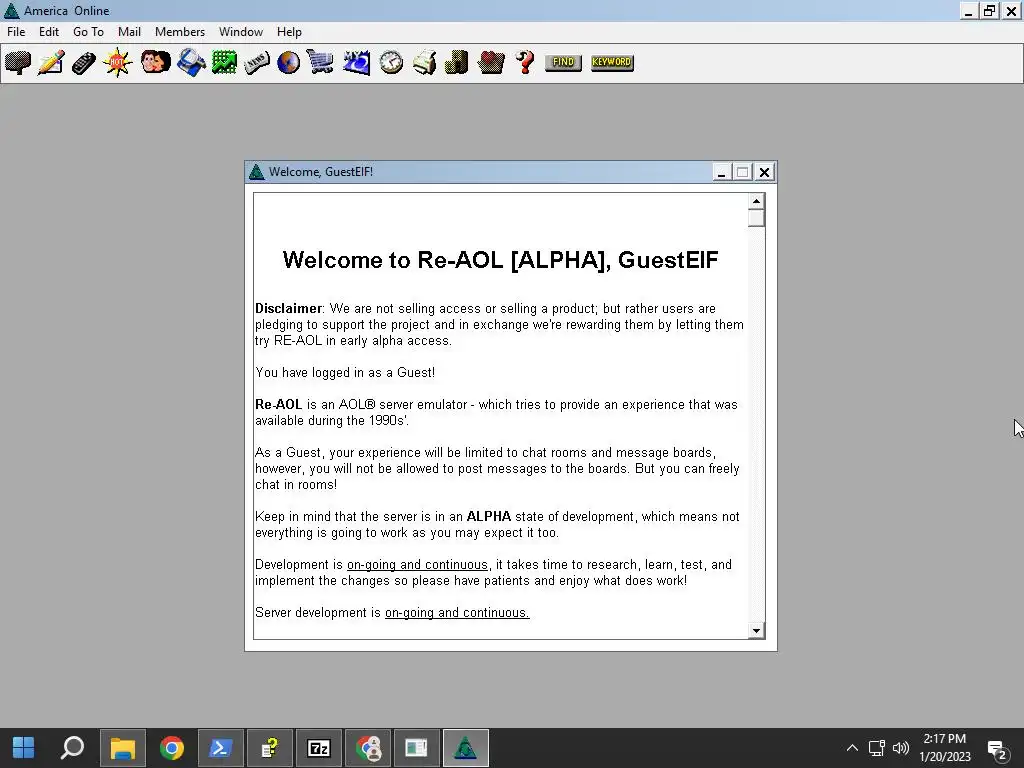Click the remote control channels icon
1024x768 pixels.
tap(84, 63)
